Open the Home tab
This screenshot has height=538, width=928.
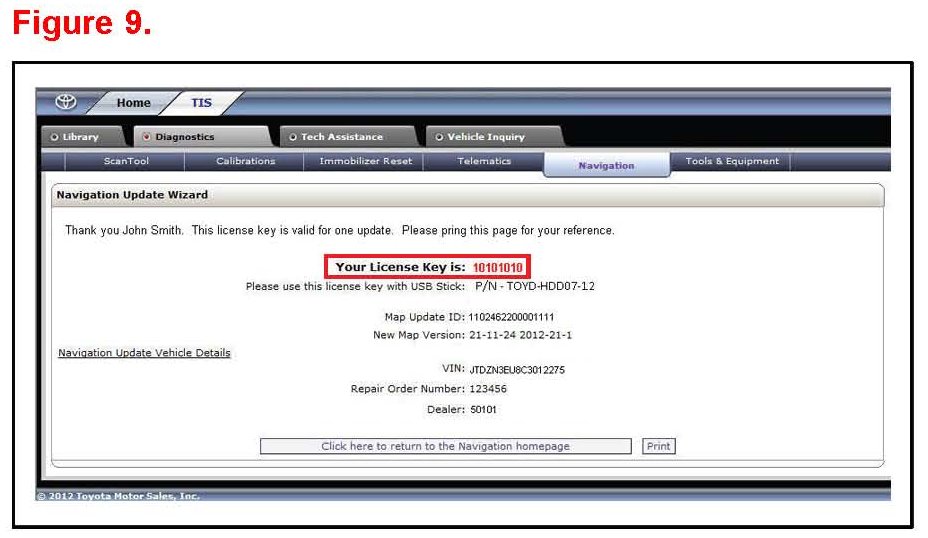click(x=133, y=103)
